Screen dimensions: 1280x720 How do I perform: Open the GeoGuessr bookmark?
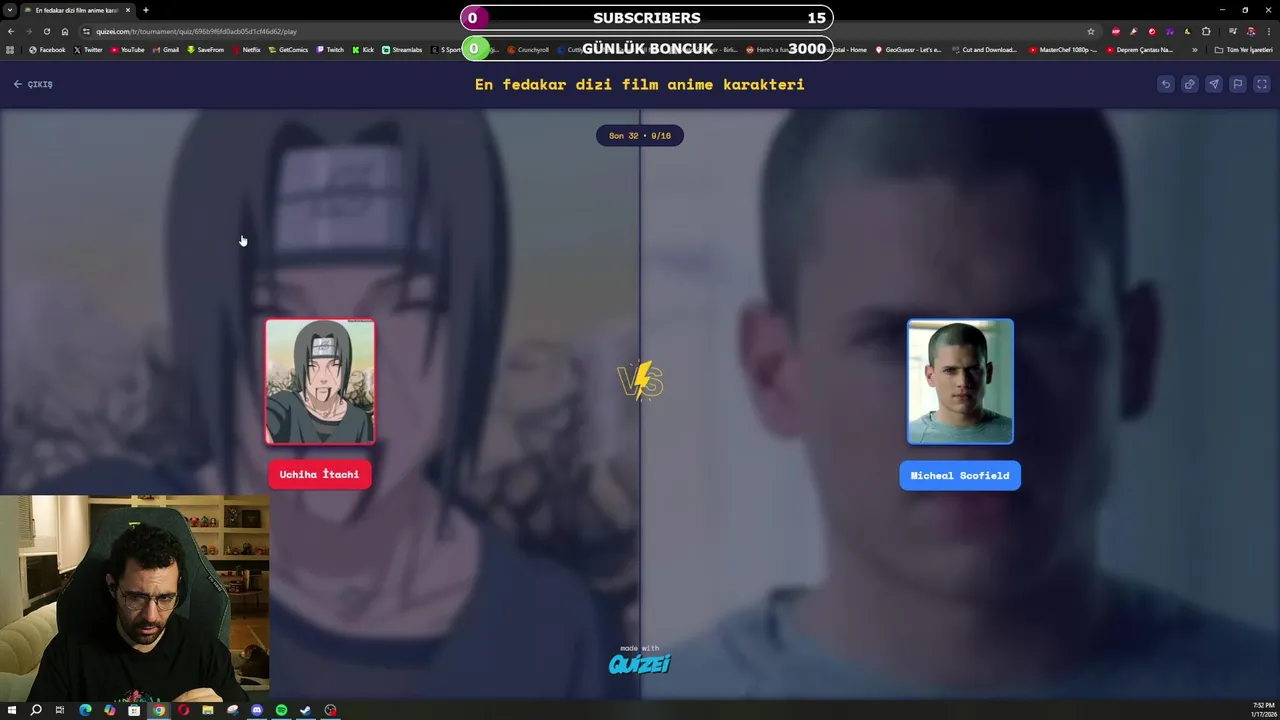(908, 50)
